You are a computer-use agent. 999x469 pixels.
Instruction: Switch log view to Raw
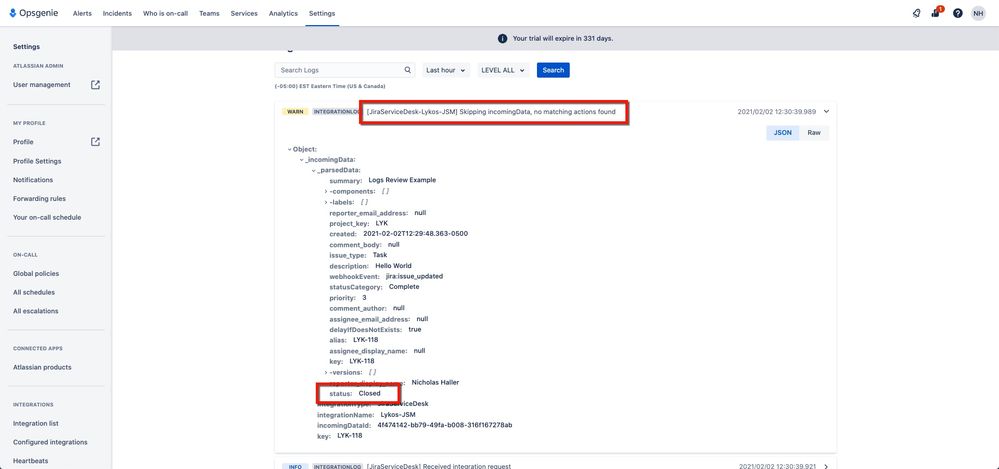(x=814, y=133)
